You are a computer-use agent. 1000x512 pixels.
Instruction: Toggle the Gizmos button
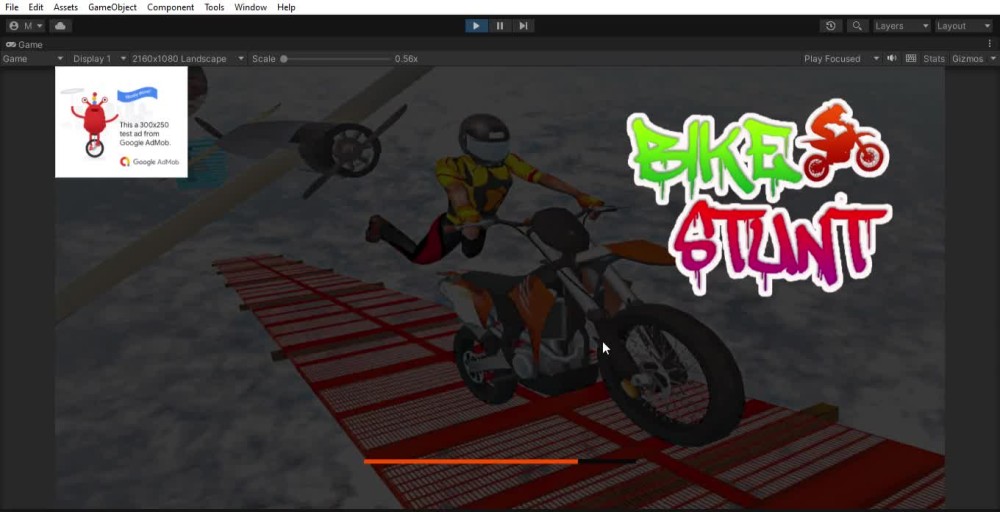pos(967,59)
